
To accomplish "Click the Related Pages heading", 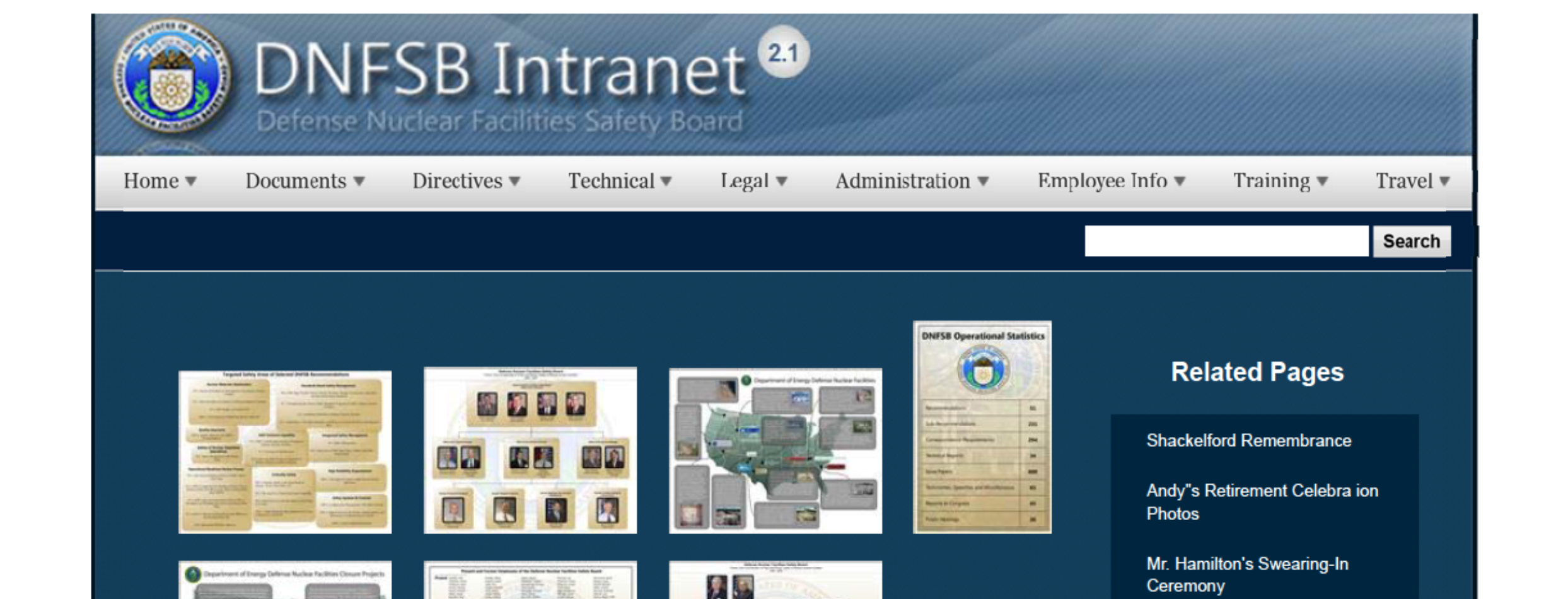I will (x=1257, y=372).
